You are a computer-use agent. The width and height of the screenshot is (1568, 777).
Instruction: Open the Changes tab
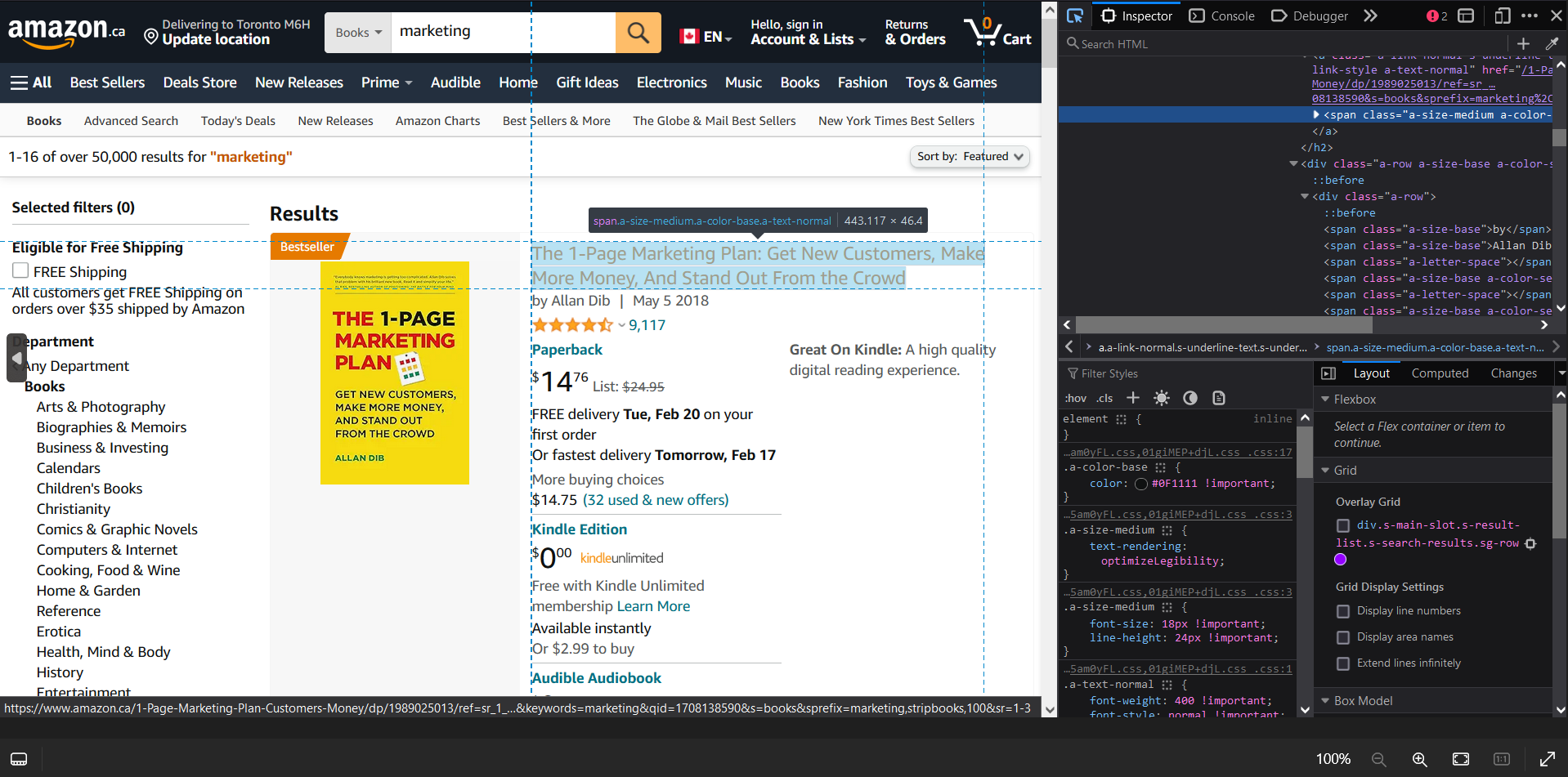pyautogui.click(x=1513, y=373)
